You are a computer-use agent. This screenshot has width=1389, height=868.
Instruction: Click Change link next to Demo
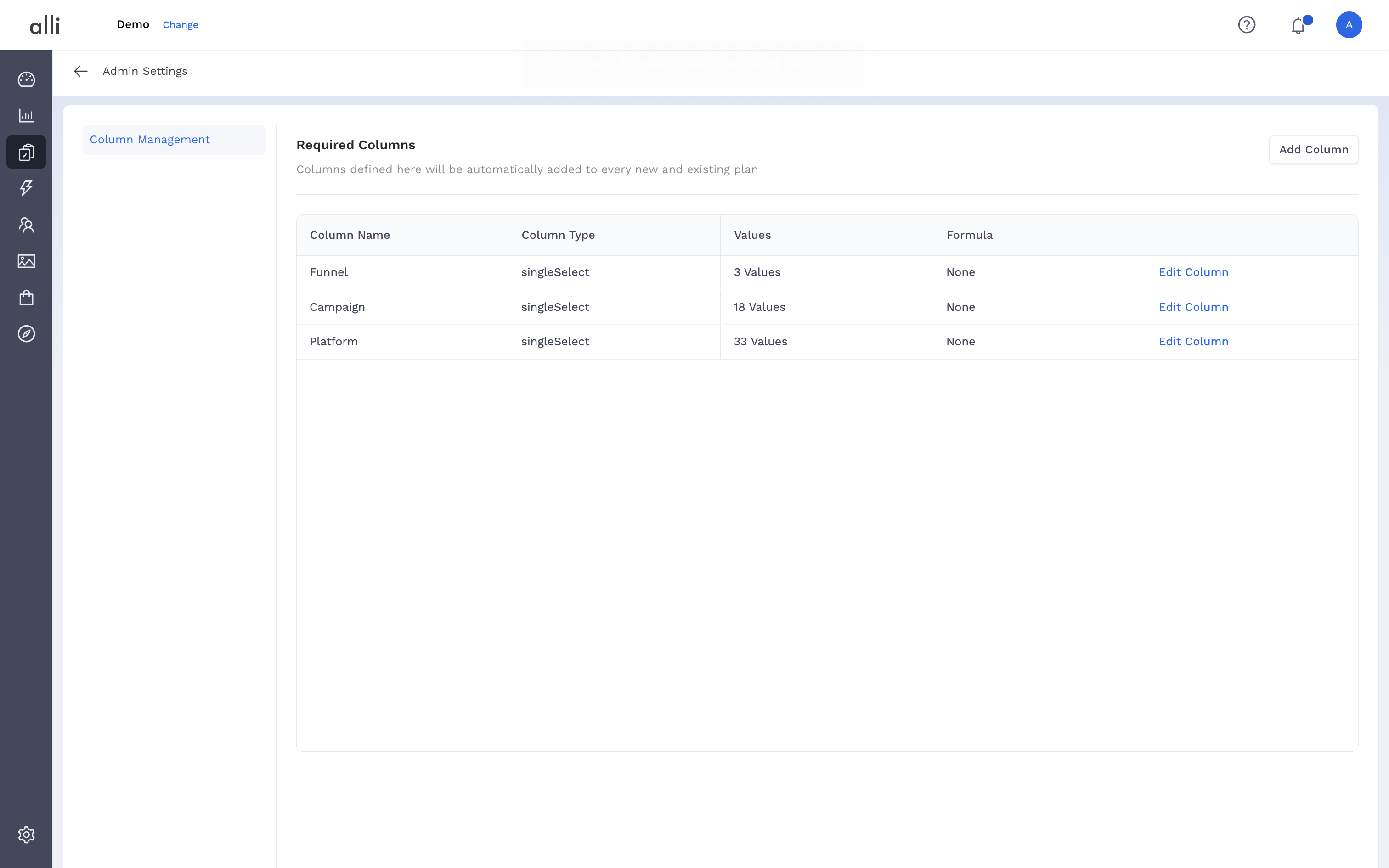pyautogui.click(x=180, y=25)
